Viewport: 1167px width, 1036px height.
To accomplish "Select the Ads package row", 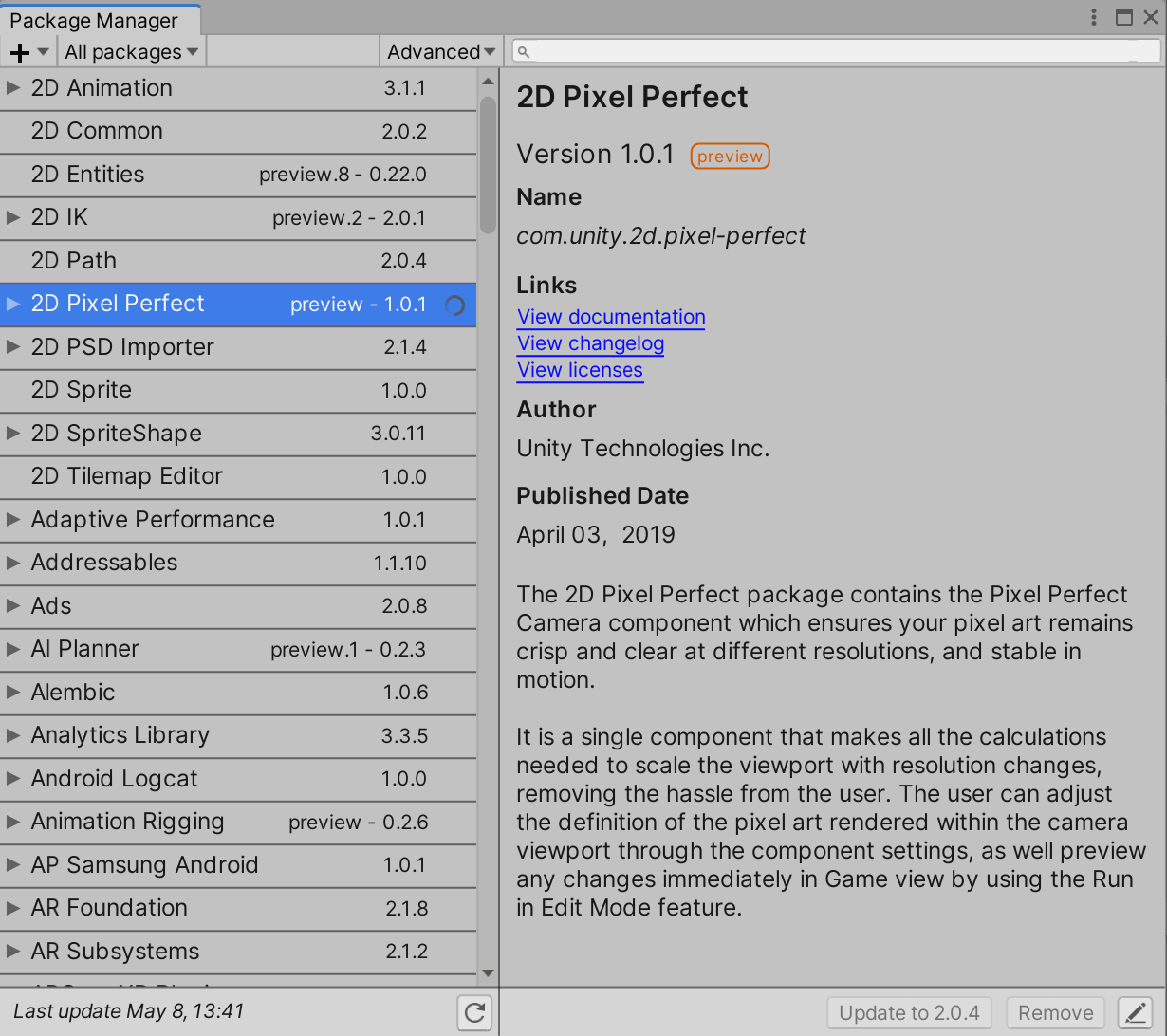I will (x=238, y=606).
